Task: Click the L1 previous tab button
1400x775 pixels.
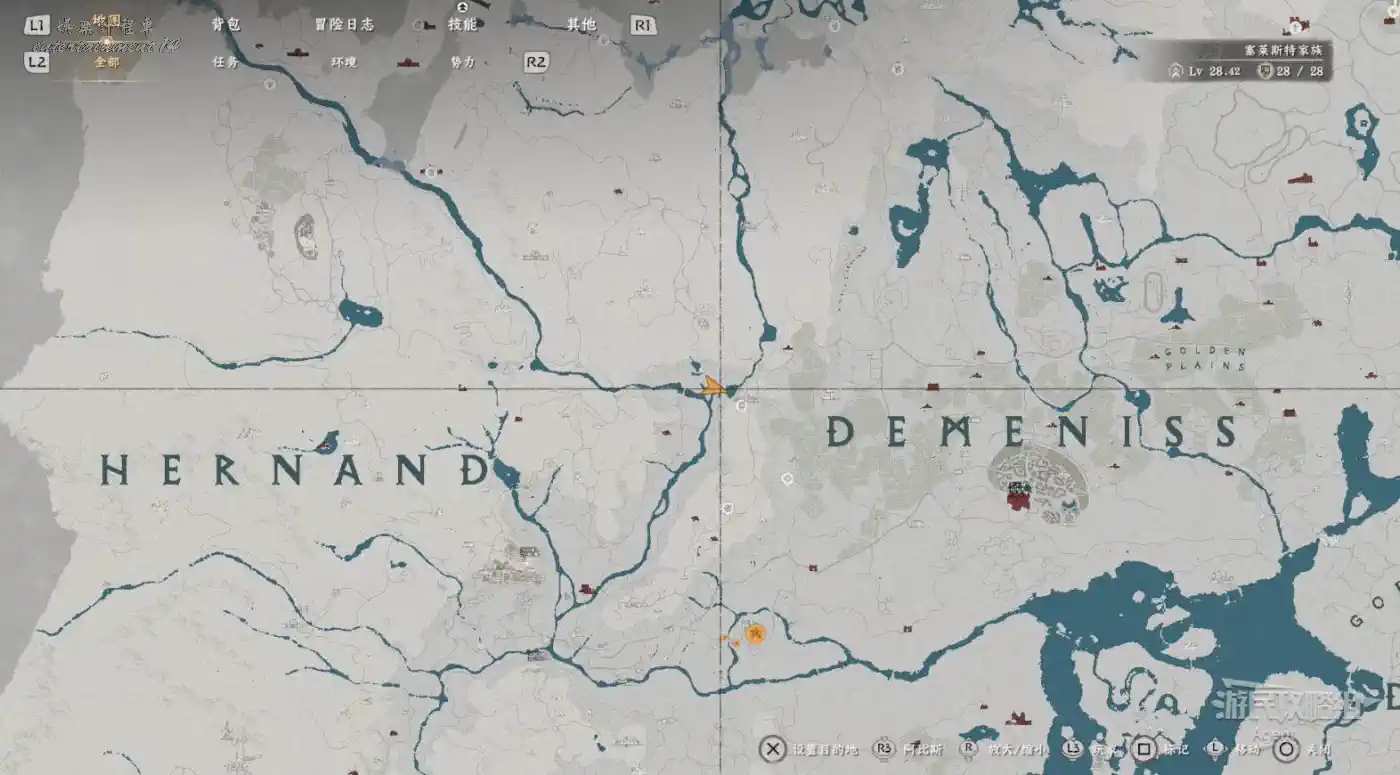Action: tap(37, 25)
